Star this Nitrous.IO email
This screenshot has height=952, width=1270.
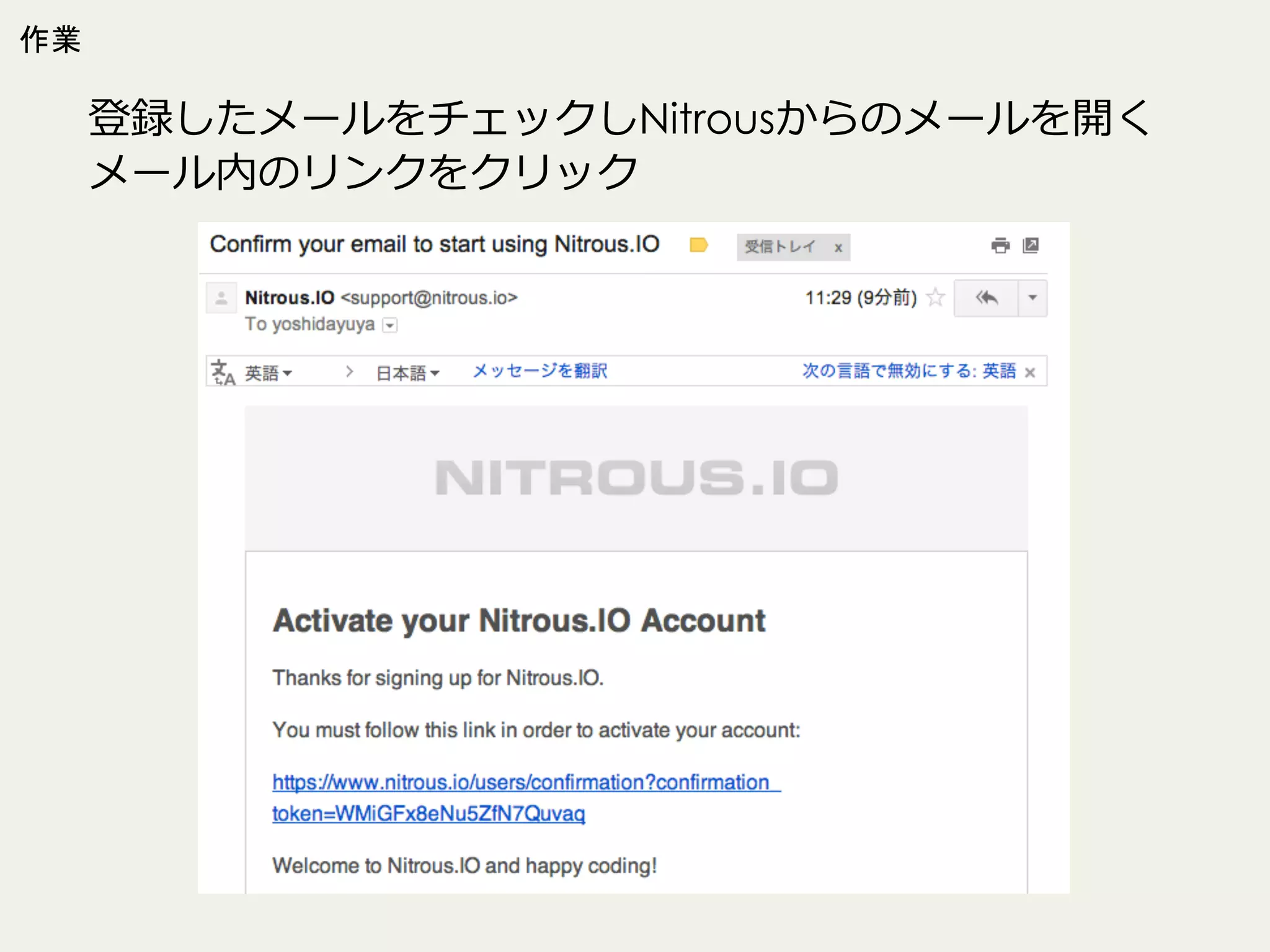(x=935, y=298)
